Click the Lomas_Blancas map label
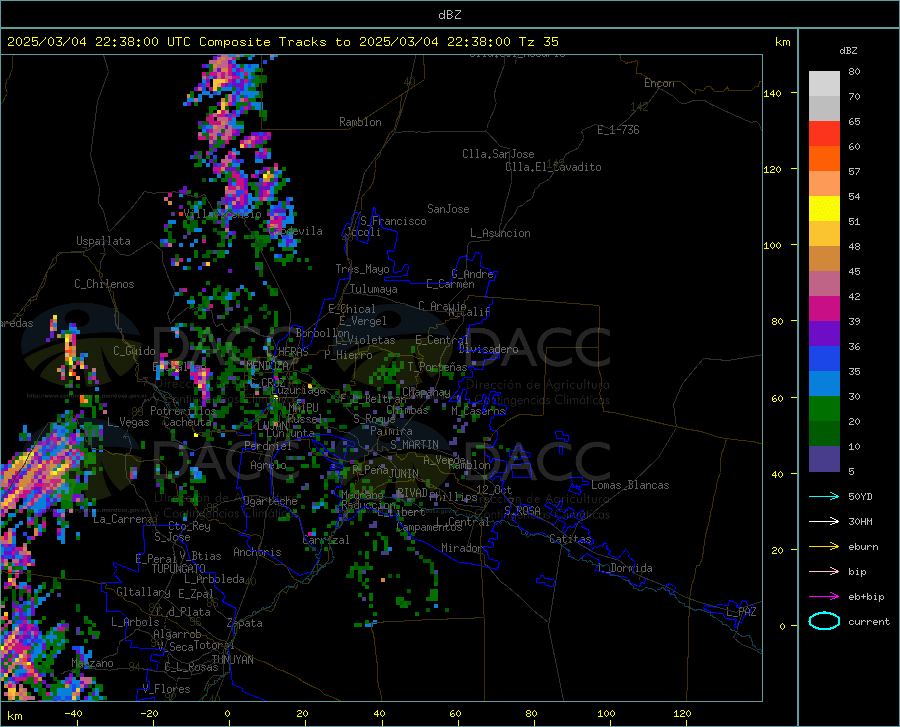Viewport: 900px width, 727px height. (630, 485)
